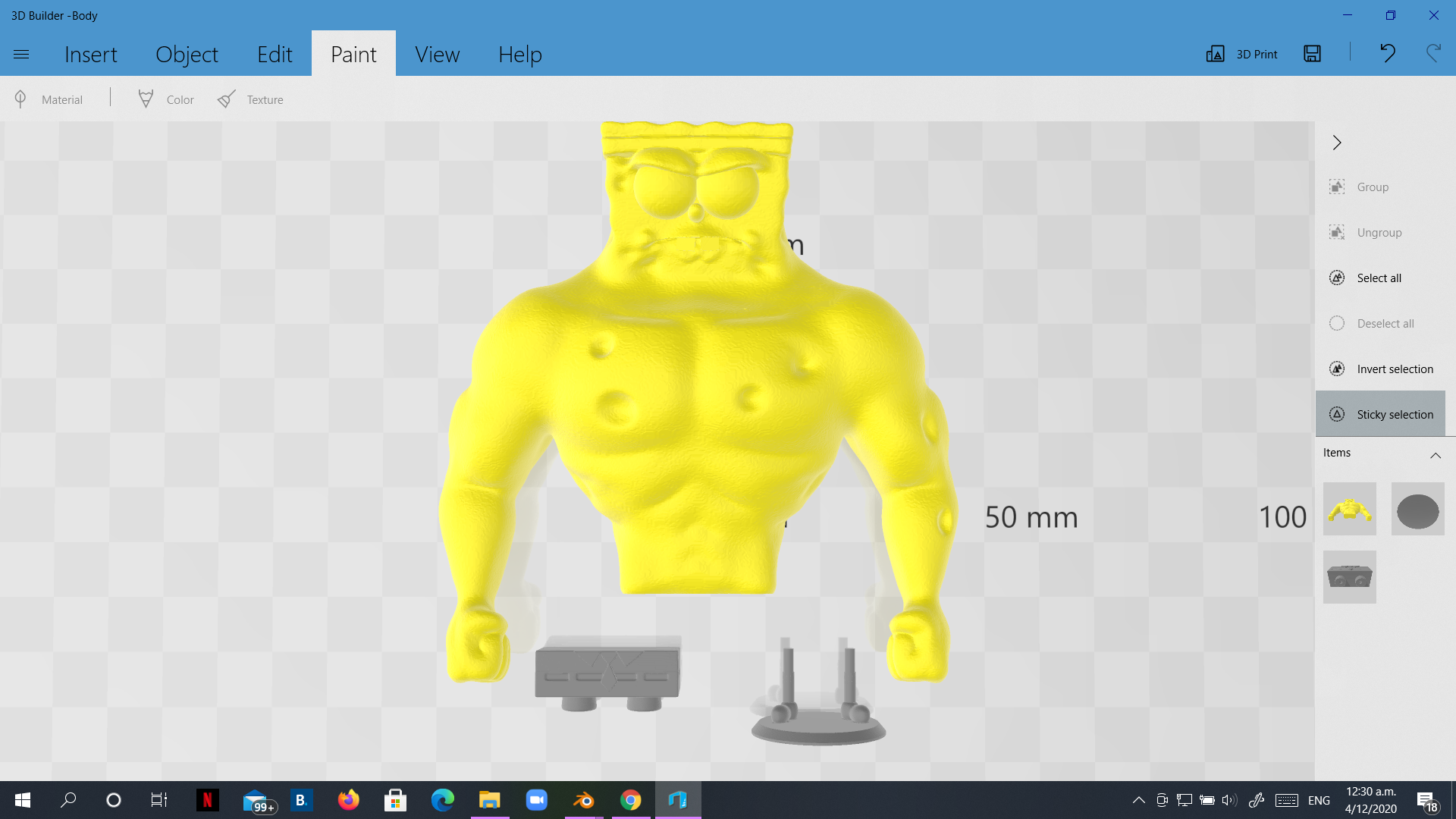
Task: Collapse the right side panel with the chevron
Action: 1337,143
